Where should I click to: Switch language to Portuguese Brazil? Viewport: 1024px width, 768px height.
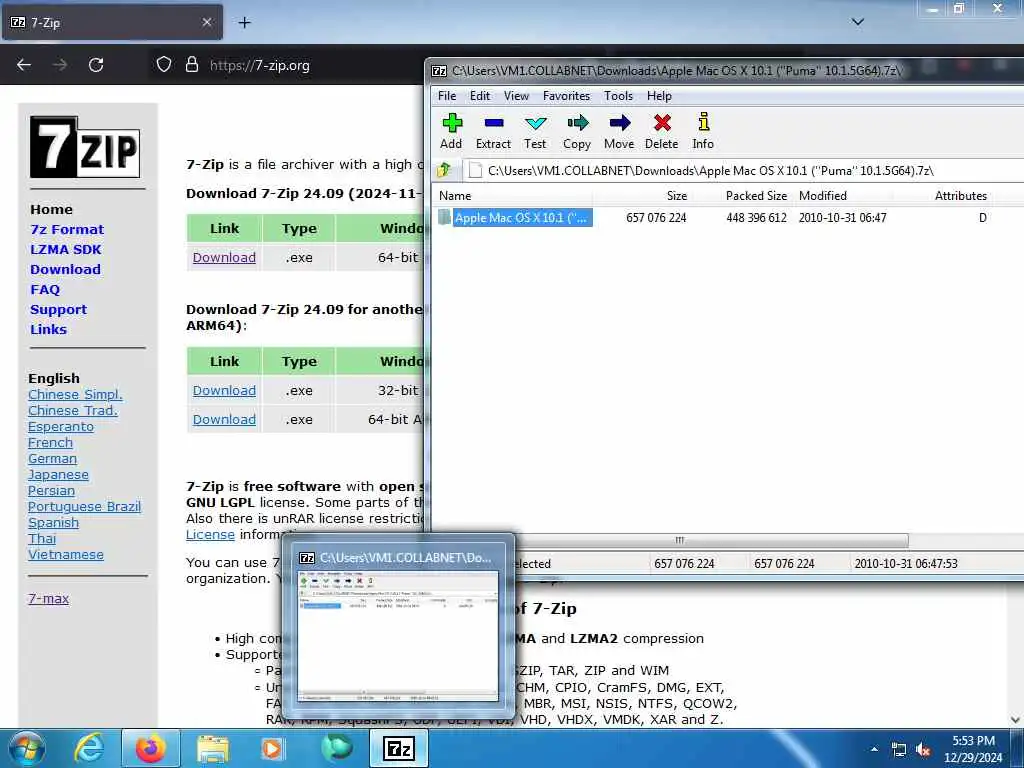[x=84, y=507]
